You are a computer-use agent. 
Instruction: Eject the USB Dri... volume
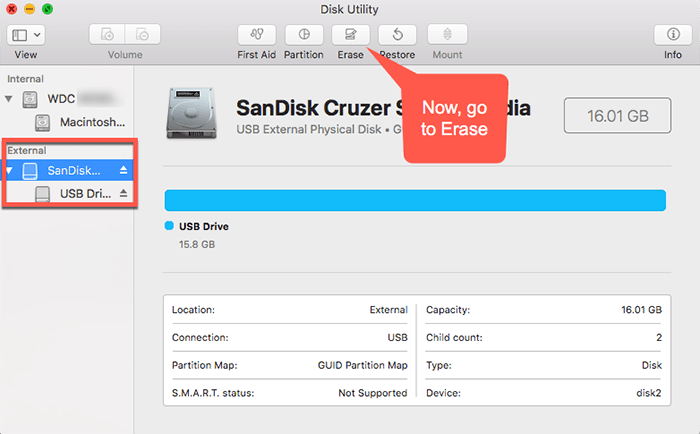(124, 193)
